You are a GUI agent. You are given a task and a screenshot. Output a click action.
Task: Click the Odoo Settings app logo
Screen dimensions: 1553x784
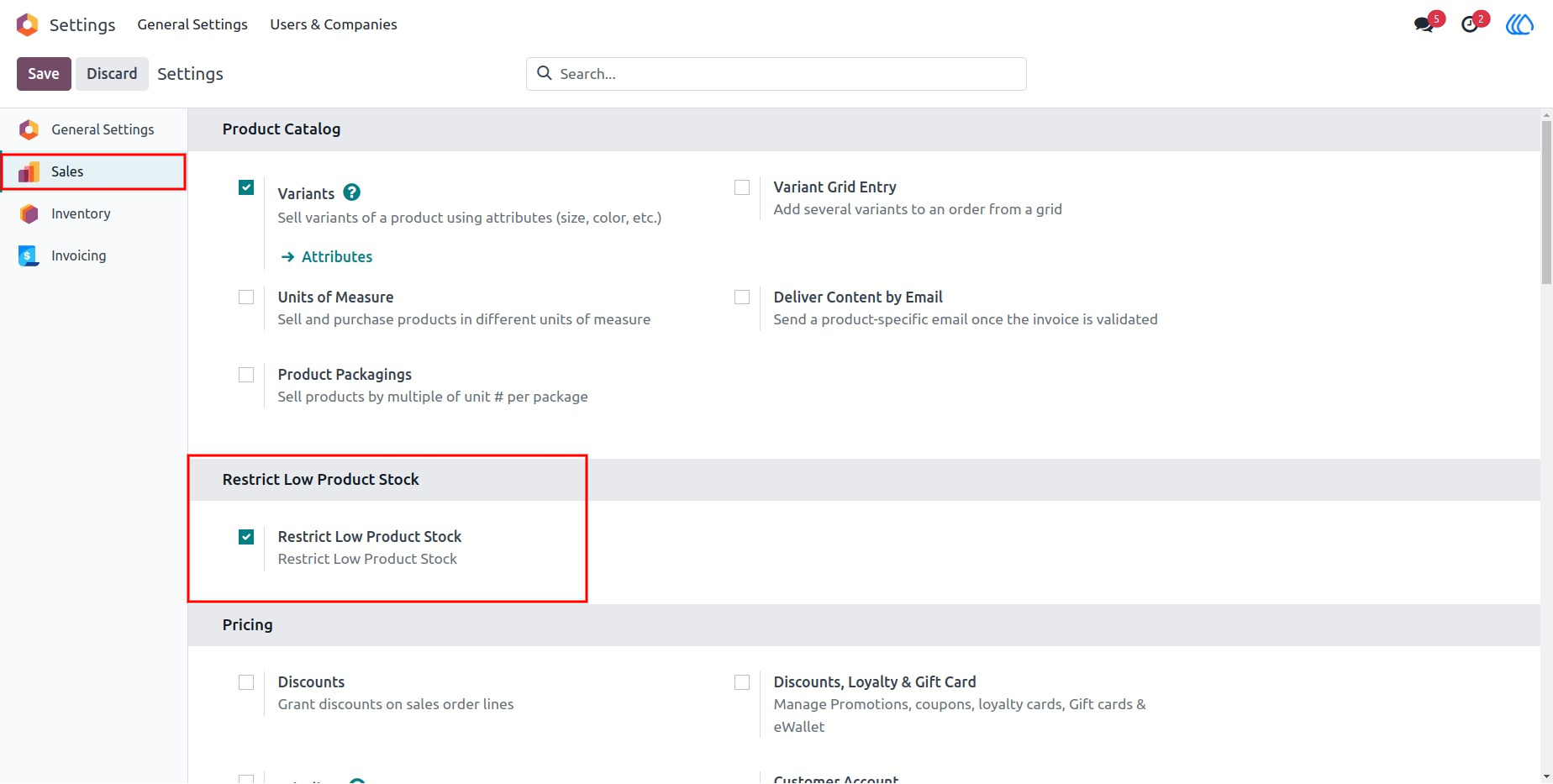tap(28, 24)
